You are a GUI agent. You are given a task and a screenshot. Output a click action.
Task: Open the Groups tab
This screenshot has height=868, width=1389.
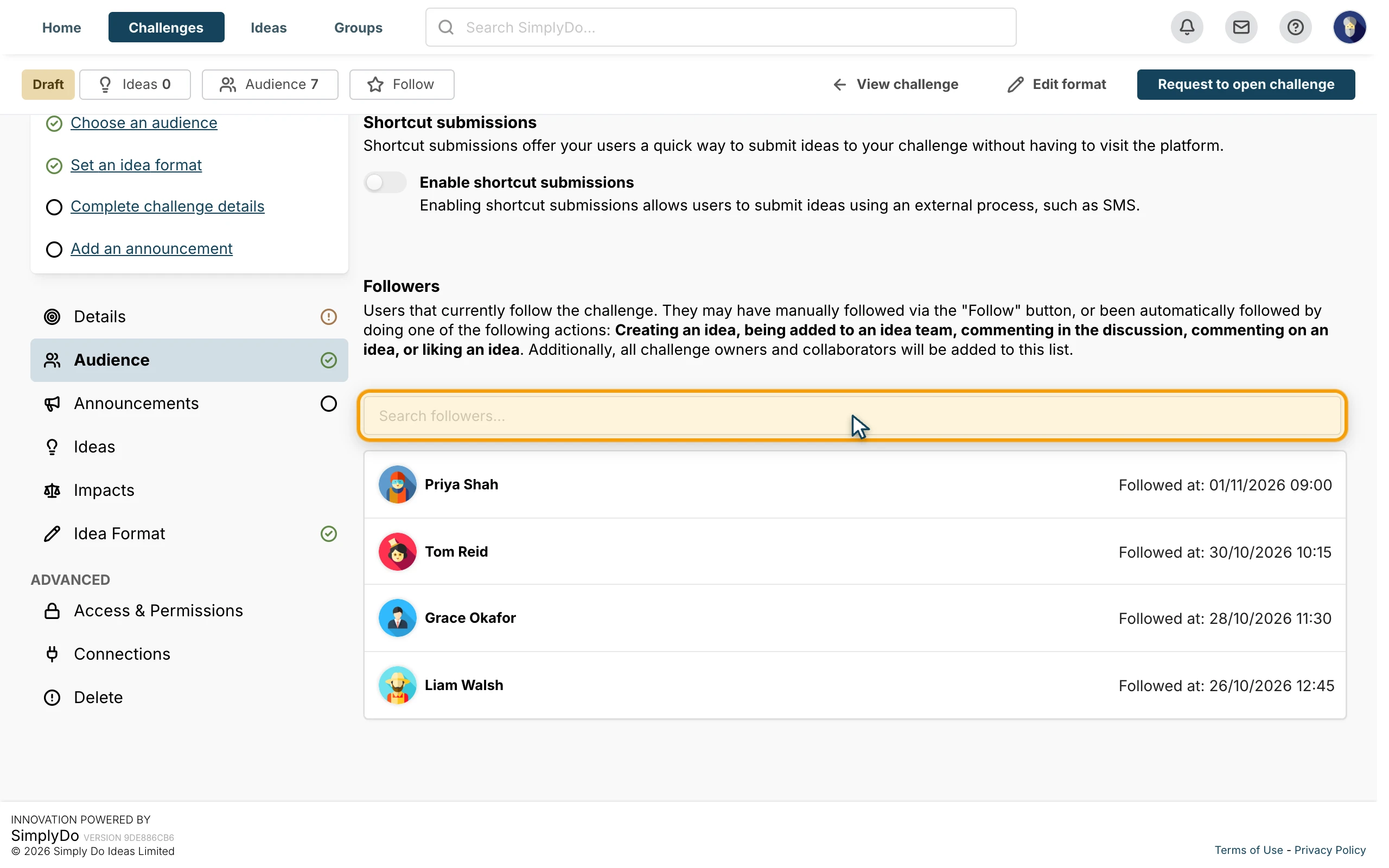358,27
